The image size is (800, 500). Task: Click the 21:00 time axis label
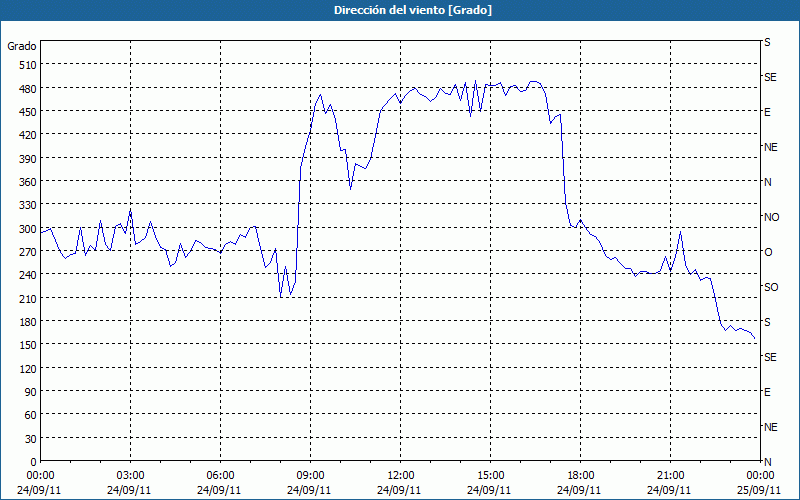[x=670, y=476]
